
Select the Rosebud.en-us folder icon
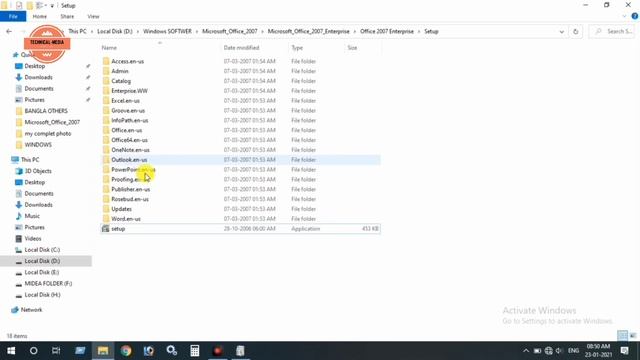(106, 199)
